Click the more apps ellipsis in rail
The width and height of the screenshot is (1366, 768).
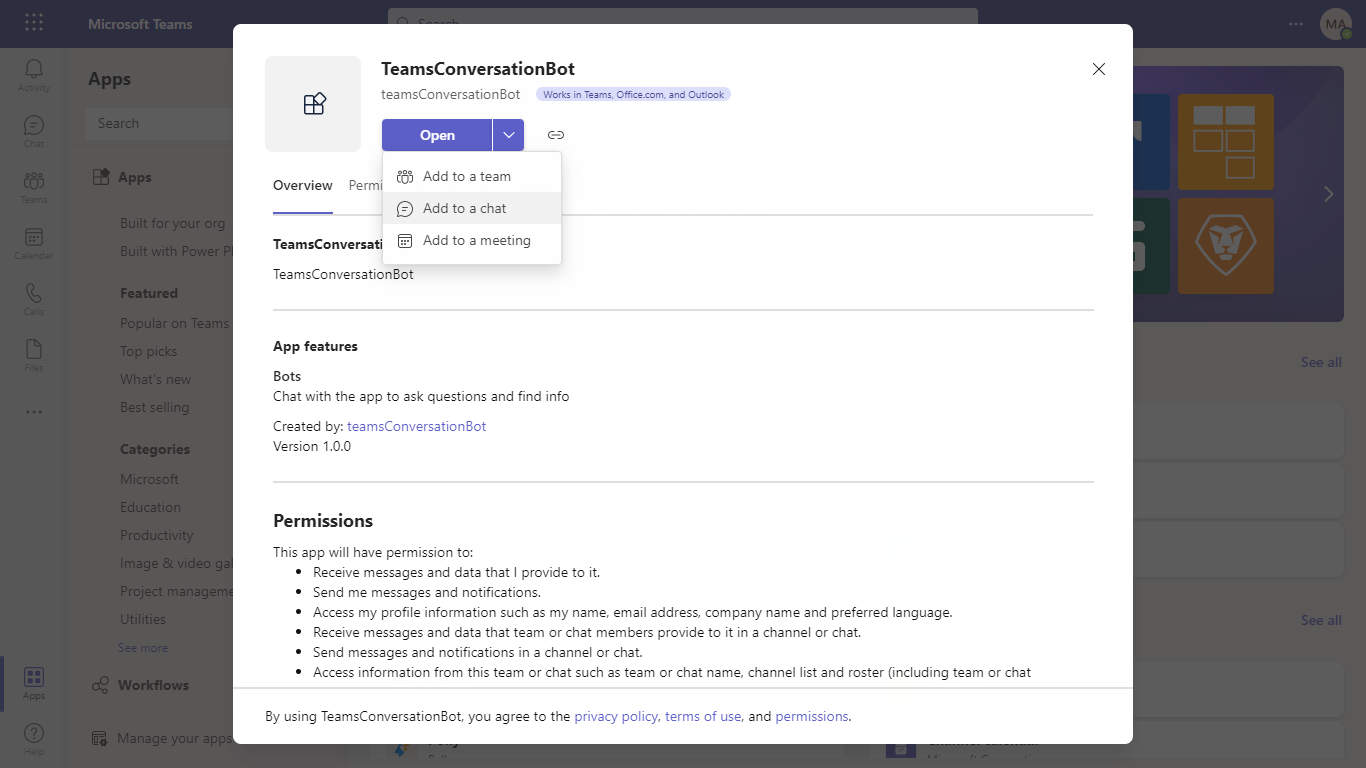[34, 412]
